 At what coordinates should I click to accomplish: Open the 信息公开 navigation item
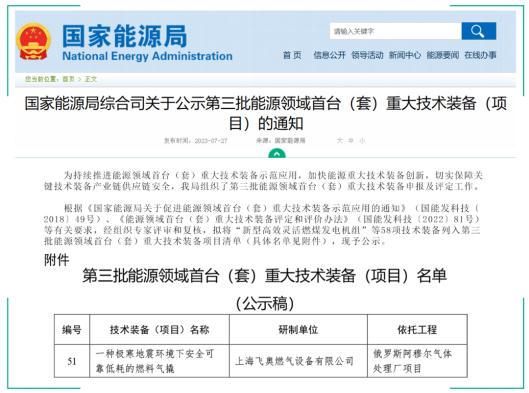329,55
